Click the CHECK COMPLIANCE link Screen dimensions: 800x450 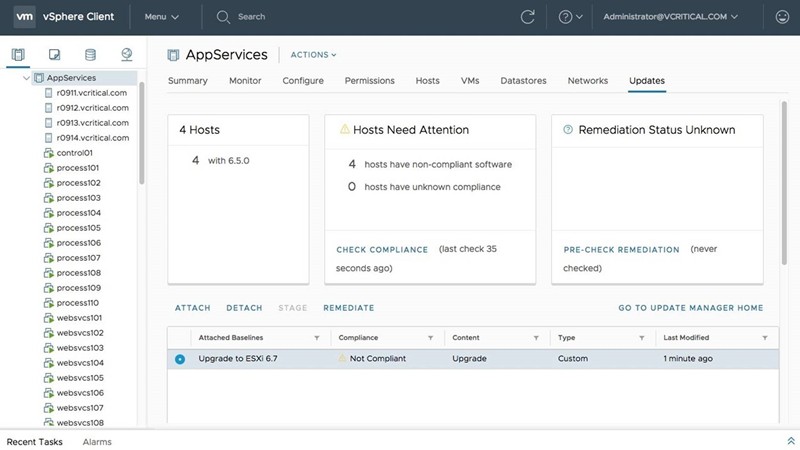(382, 250)
